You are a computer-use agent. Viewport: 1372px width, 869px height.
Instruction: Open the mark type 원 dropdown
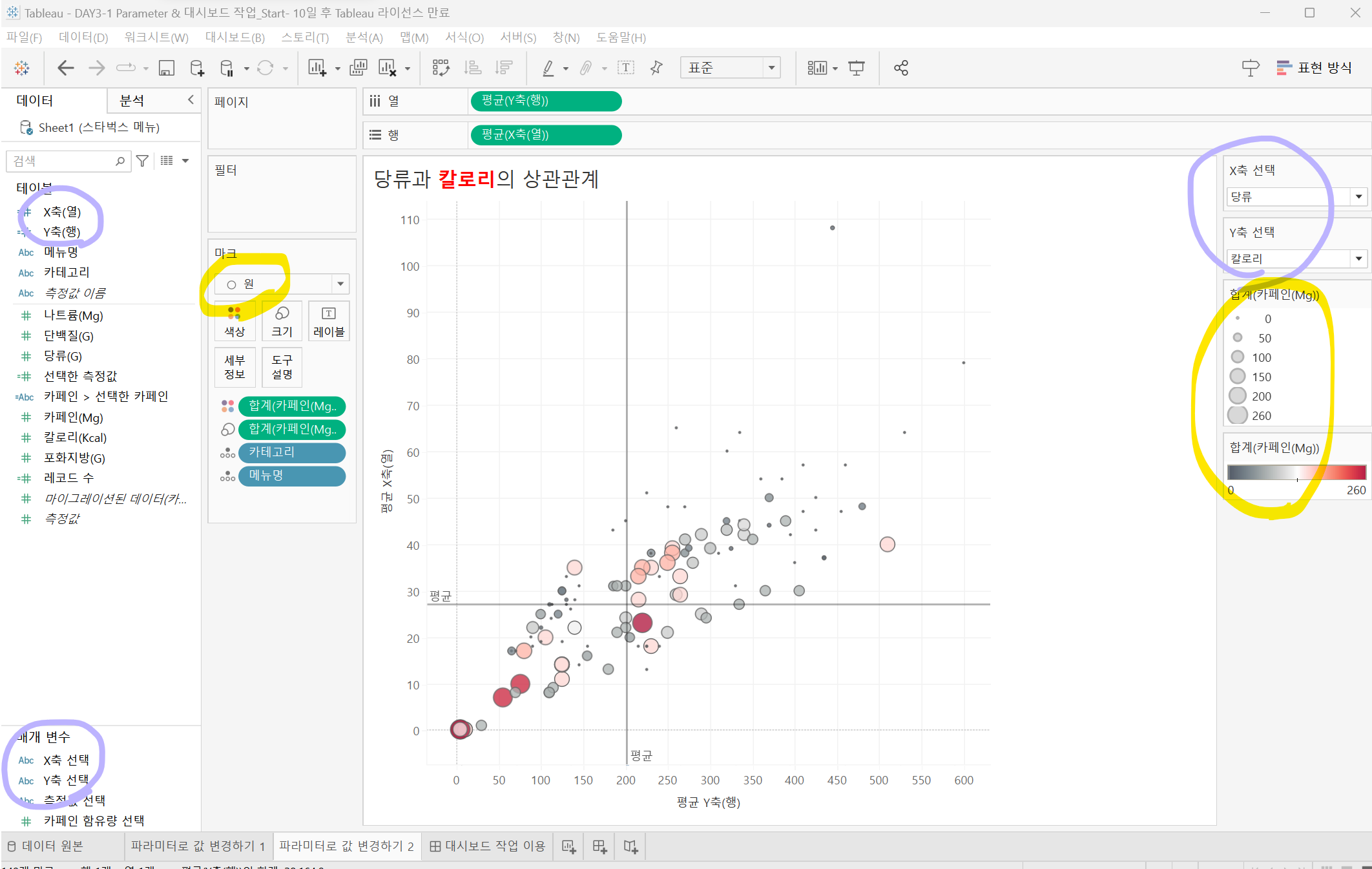point(340,284)
